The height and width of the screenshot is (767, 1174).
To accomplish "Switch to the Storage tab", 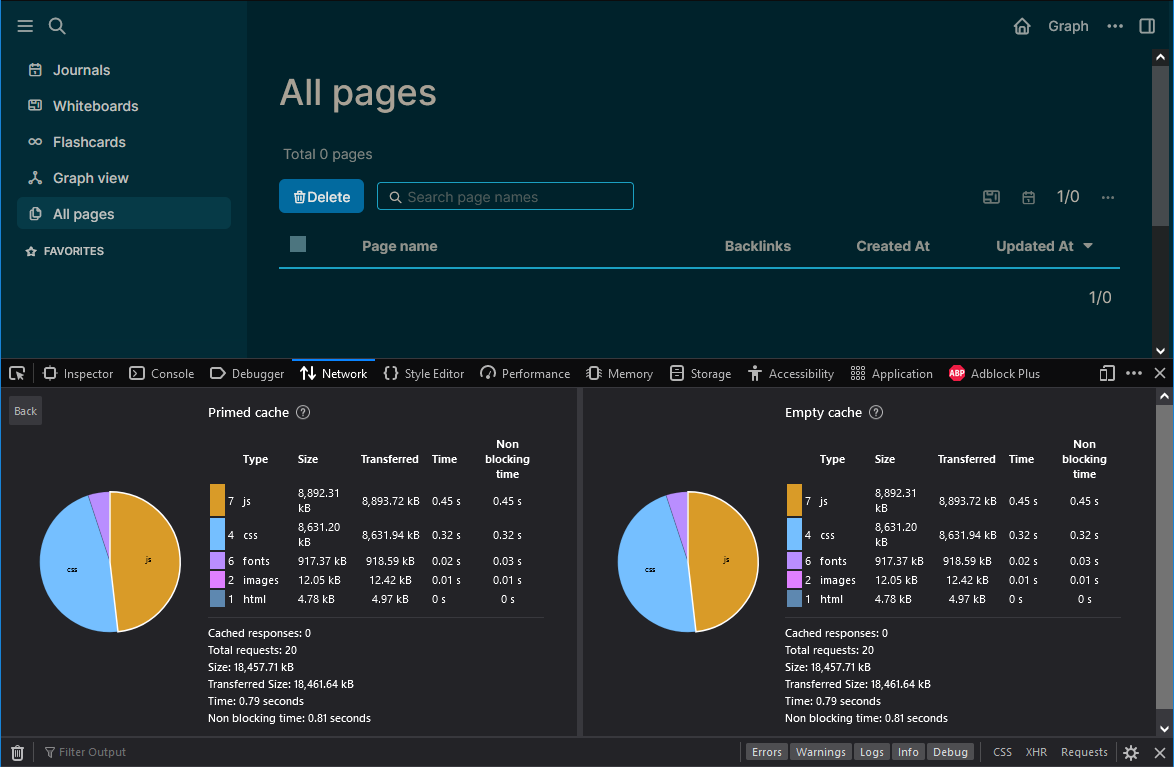I will click(x=700, y=373).
